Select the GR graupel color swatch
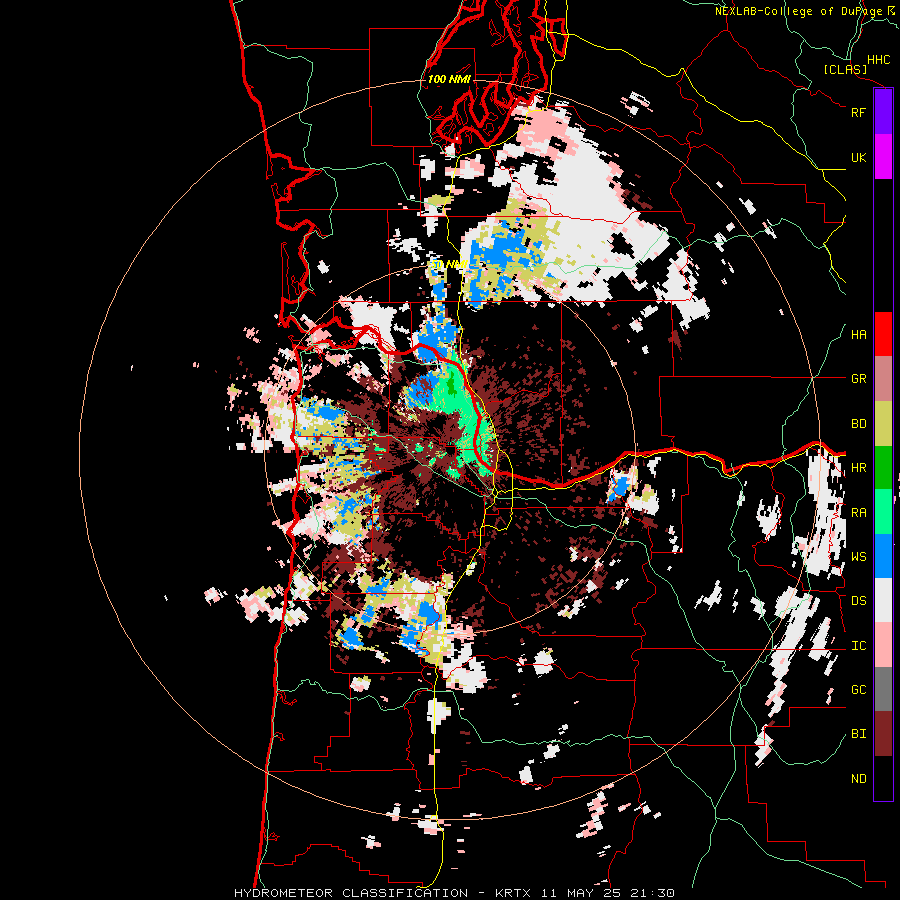 [883, 379]
